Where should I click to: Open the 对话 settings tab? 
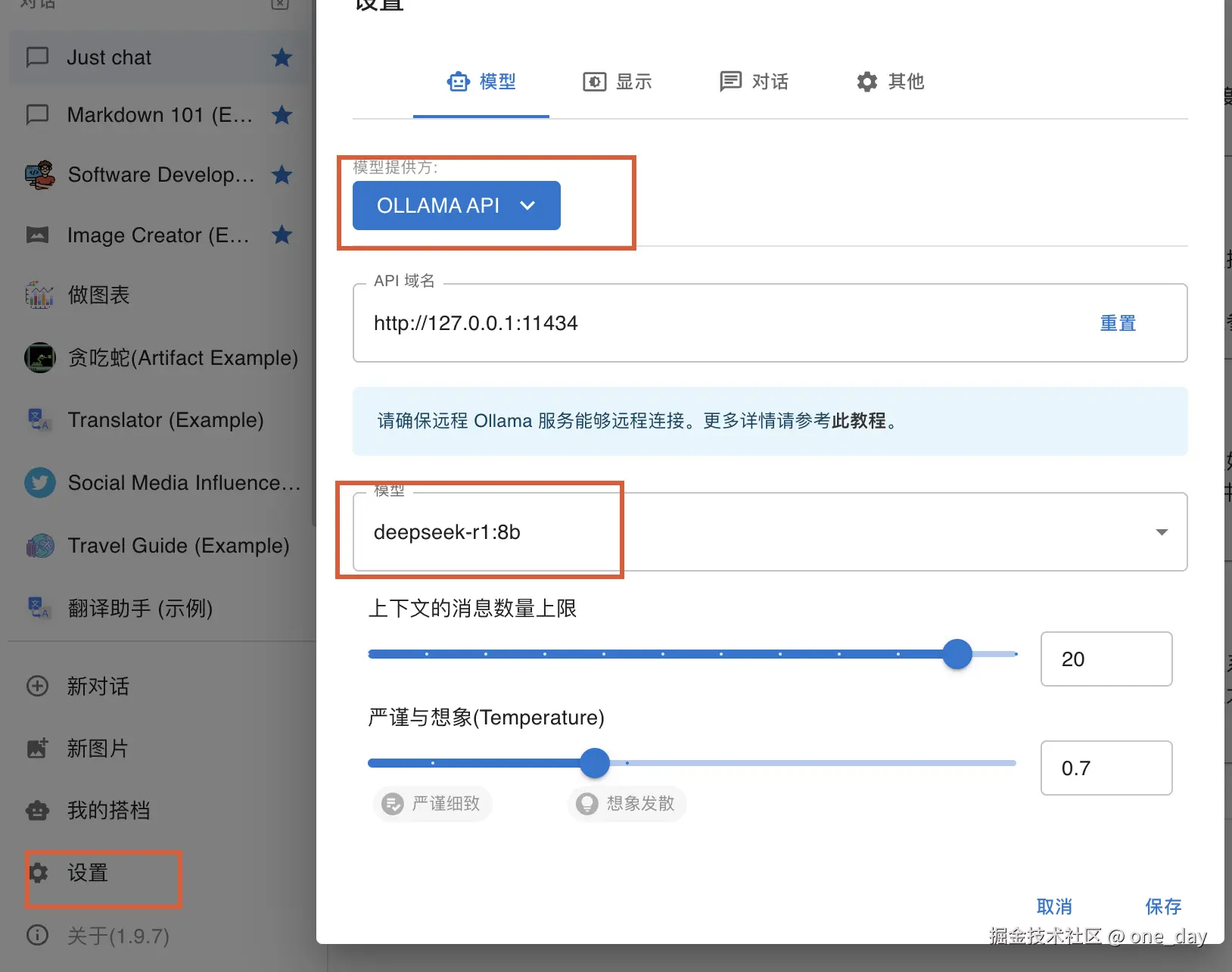click(754, 82)
